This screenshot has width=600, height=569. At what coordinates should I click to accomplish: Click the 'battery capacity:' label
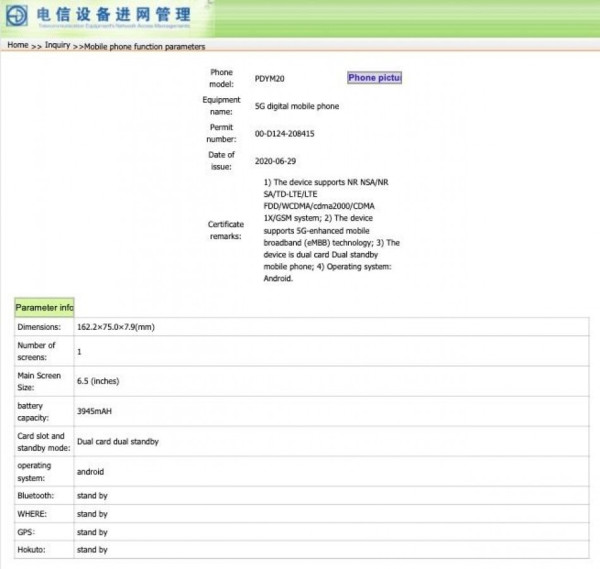[33, 412]
